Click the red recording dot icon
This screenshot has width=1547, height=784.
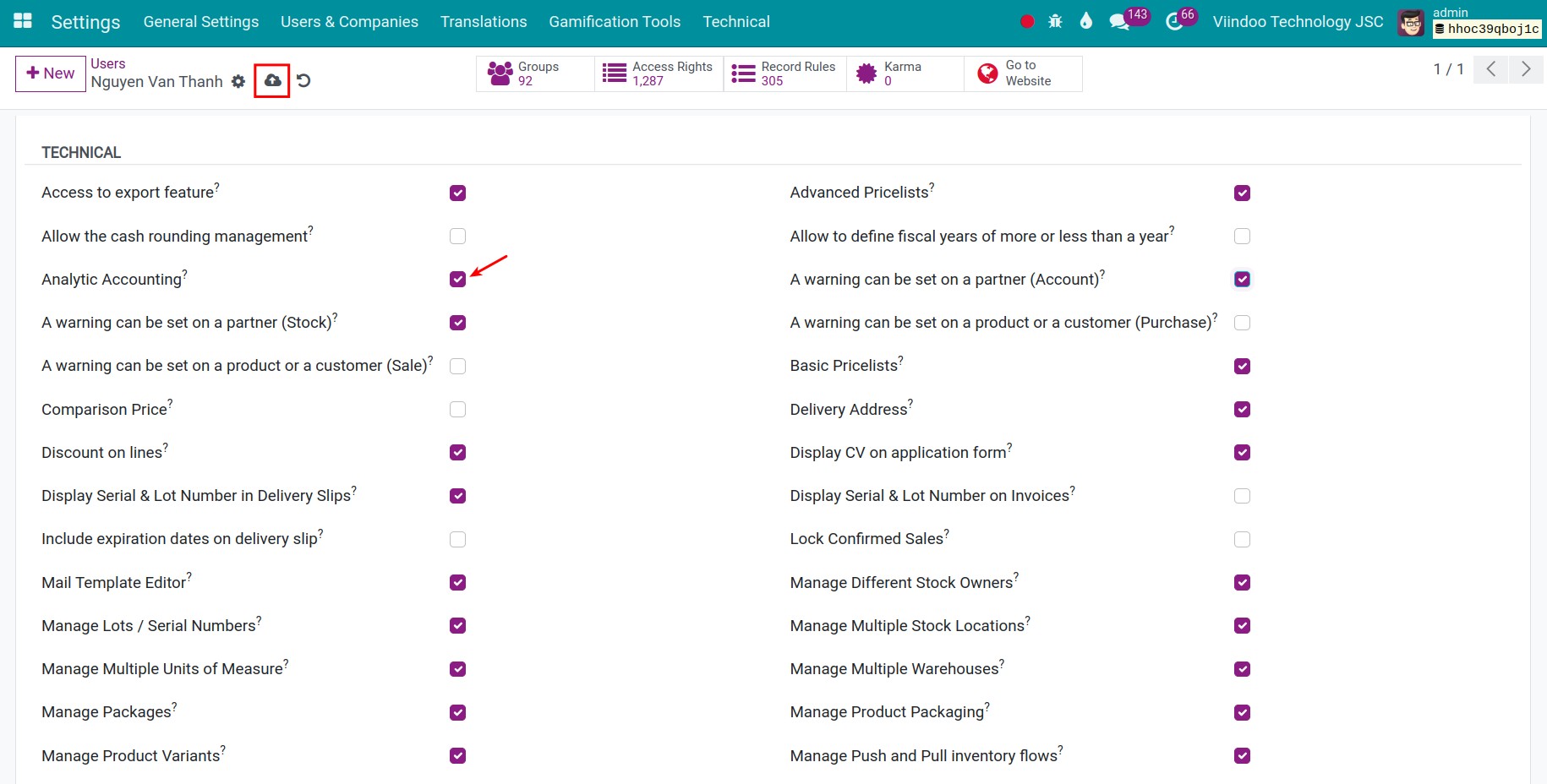(1027, 22)
